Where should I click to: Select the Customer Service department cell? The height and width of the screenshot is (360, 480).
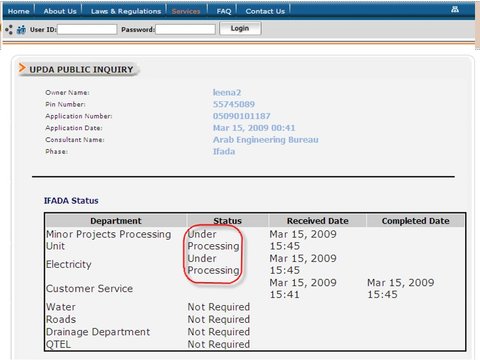tap(89, 288)
